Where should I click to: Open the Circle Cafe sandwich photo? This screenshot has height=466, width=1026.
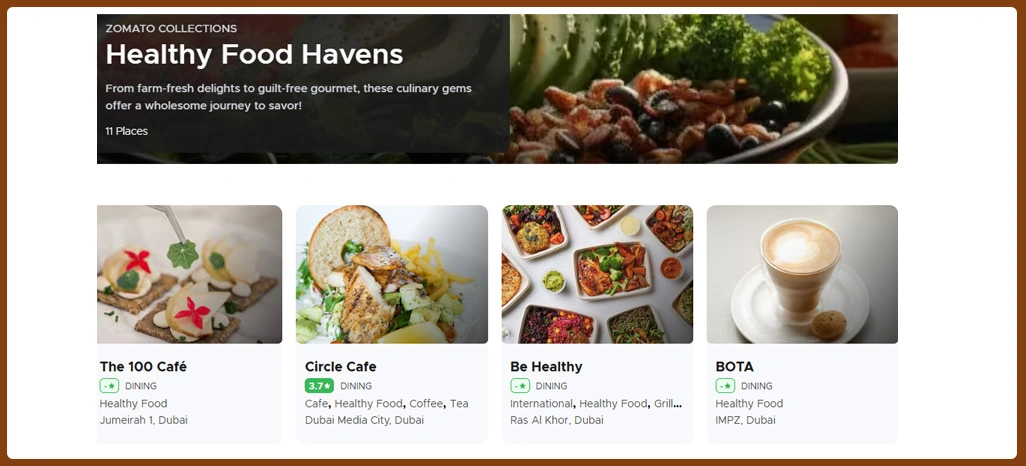tap(392, 274)
